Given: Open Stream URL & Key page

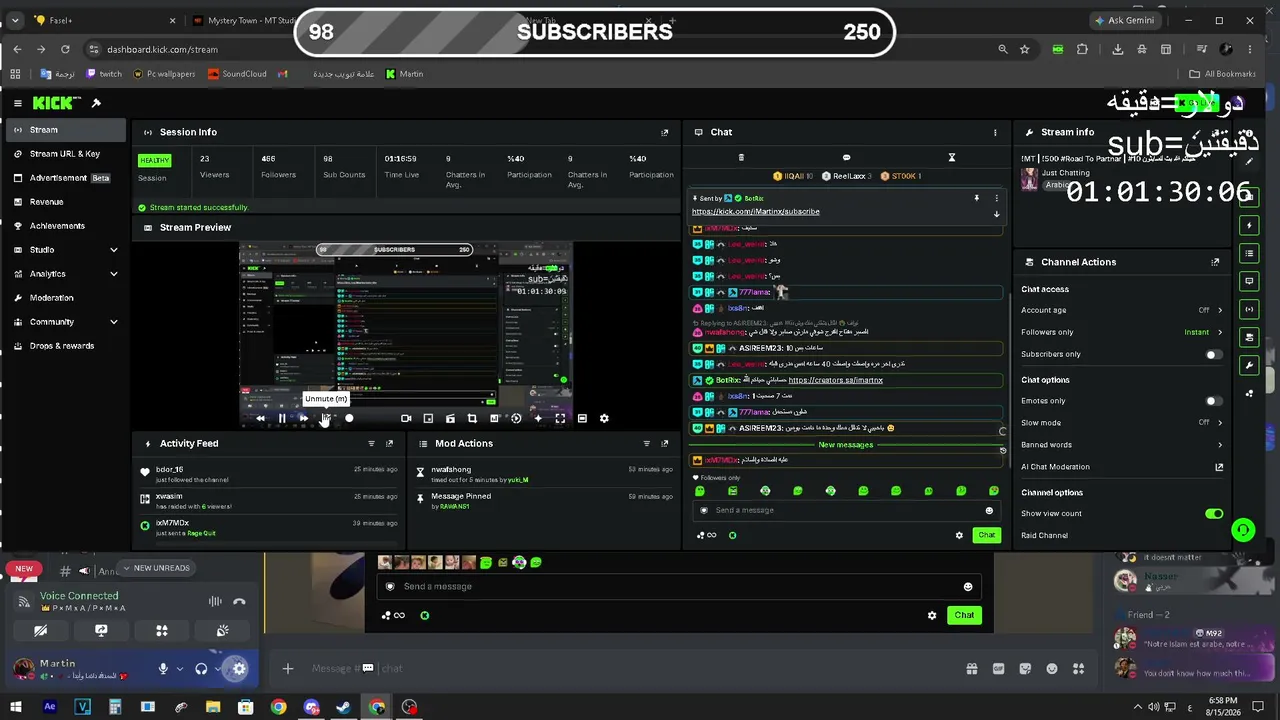Looking at the screenshot, I should tap(64, 154).
